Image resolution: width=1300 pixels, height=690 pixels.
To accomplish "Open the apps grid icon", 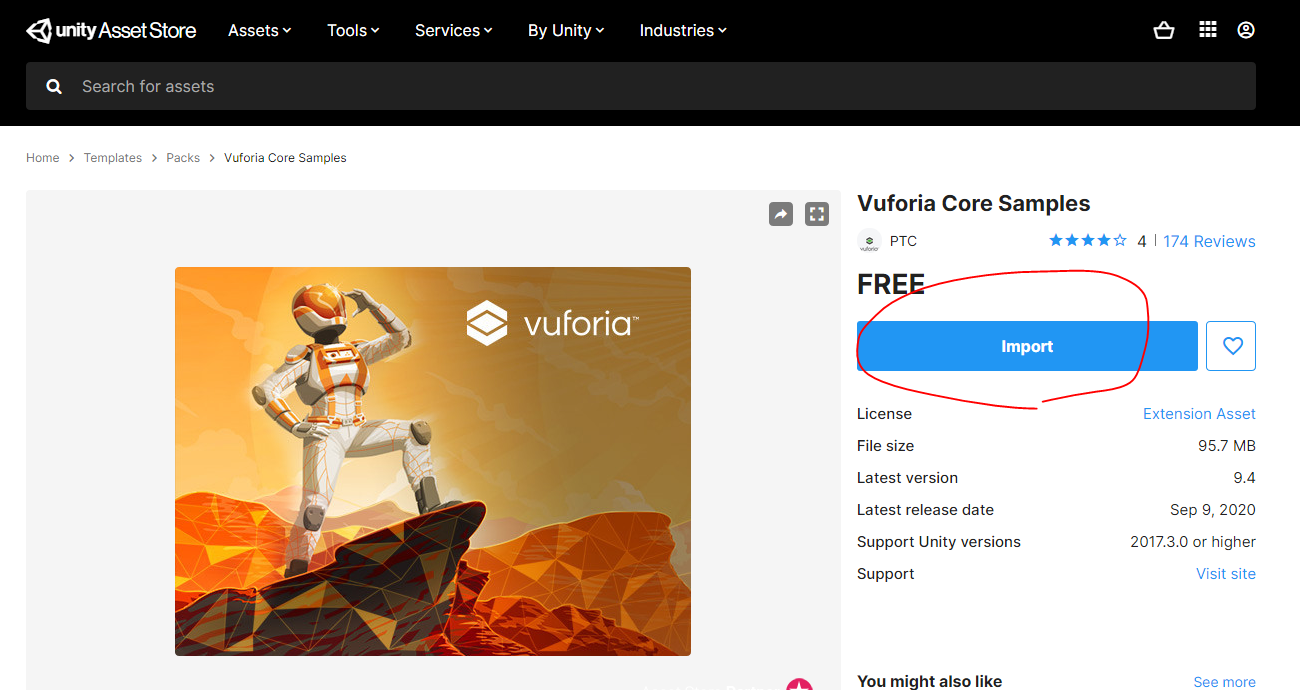I will point(1208,30).
